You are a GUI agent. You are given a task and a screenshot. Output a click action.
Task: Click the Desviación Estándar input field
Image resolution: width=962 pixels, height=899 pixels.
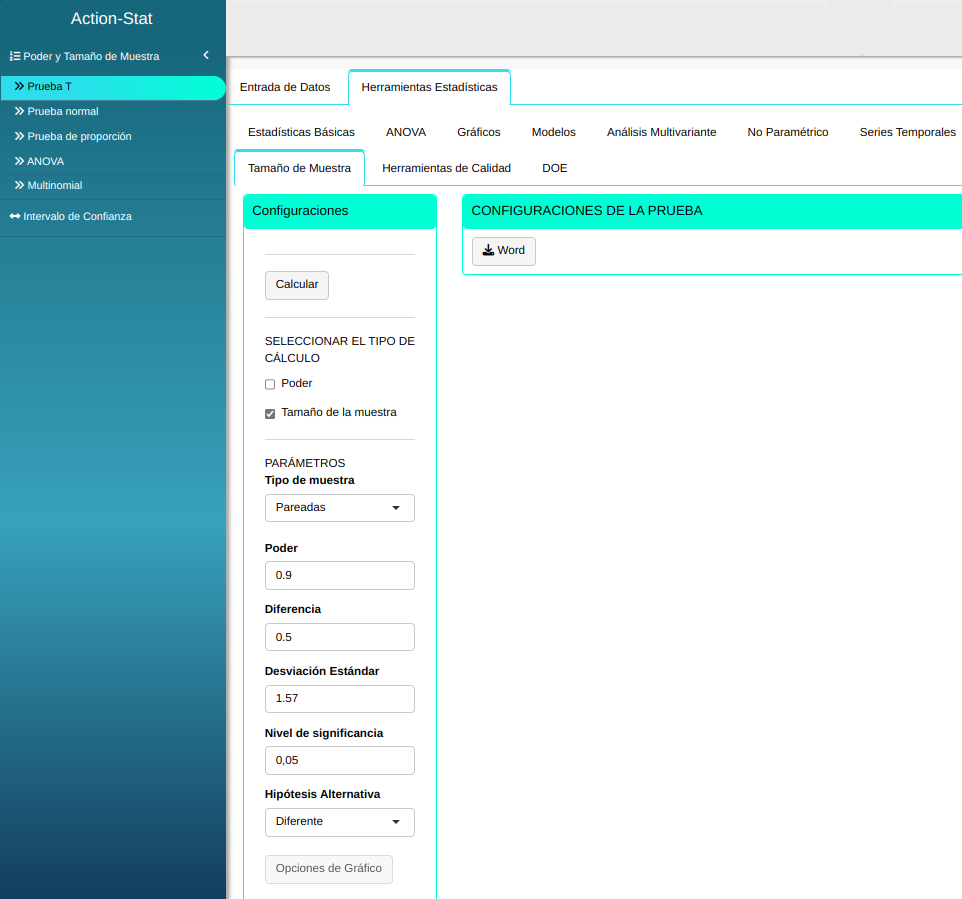coord(339,699)
